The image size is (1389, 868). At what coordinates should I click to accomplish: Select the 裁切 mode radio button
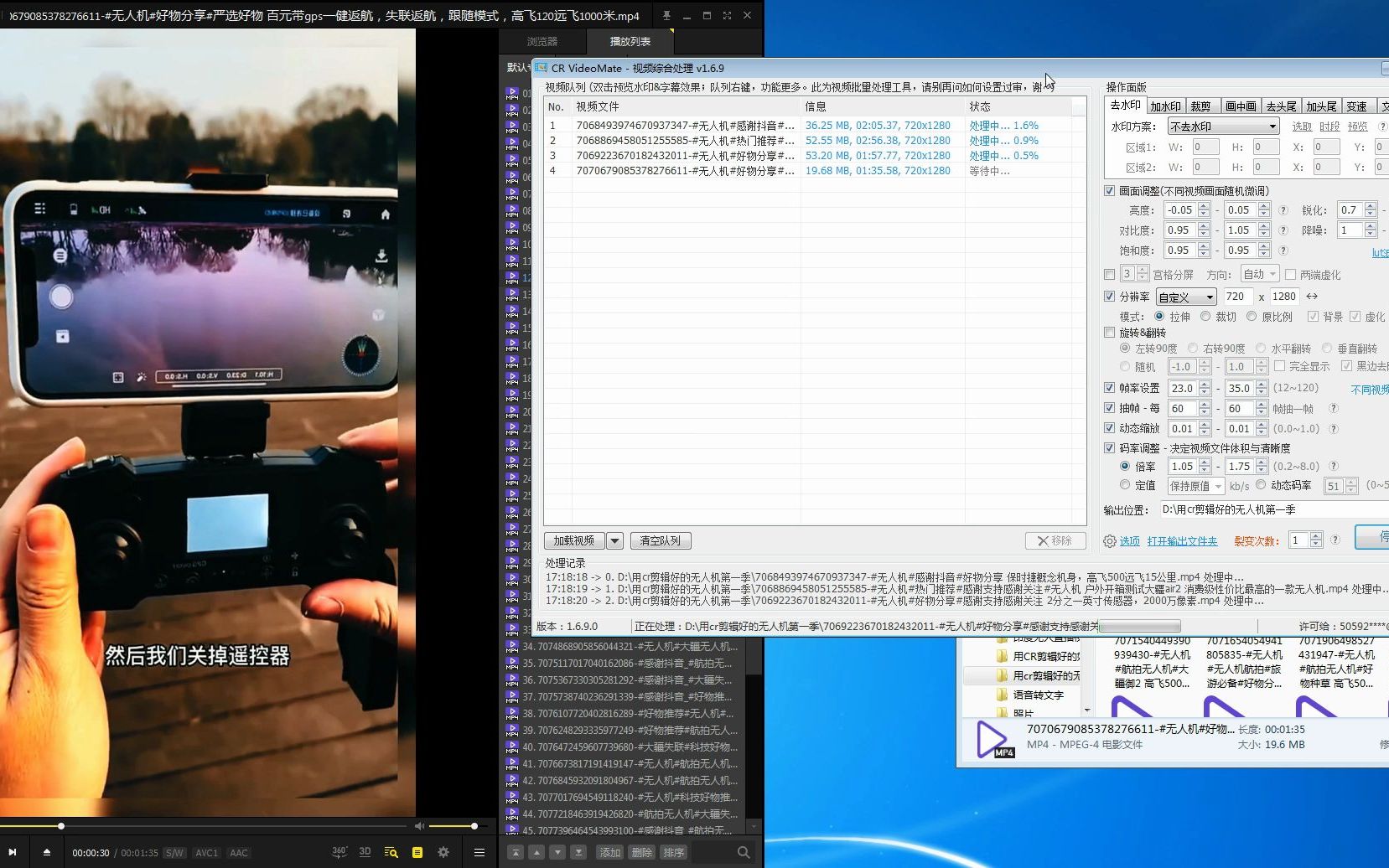(1205, 316)
